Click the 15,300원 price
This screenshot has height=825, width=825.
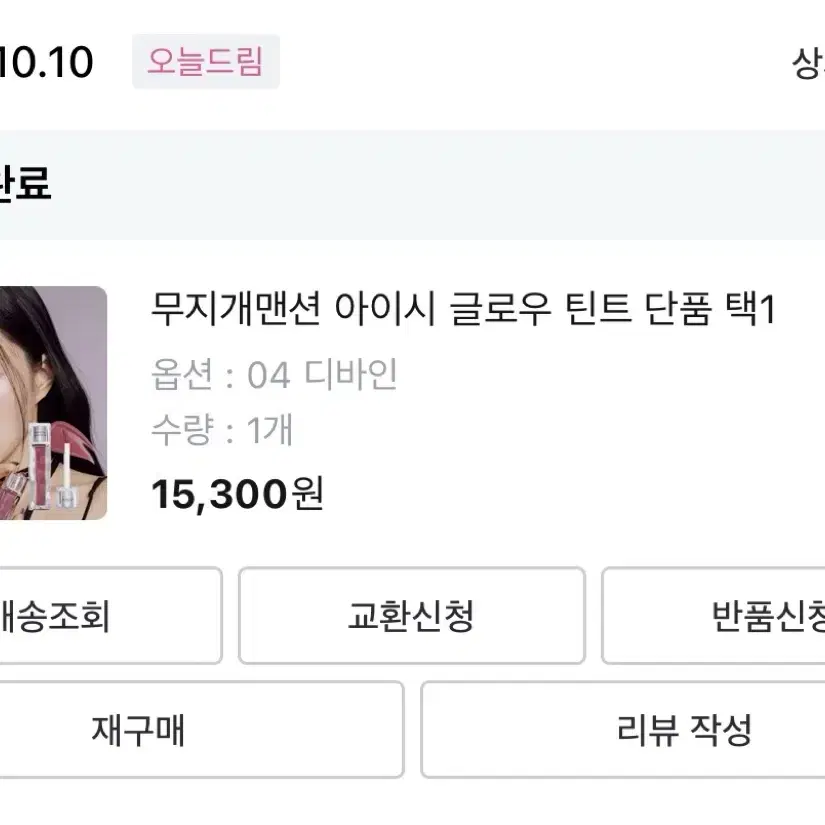pos(238,493)
